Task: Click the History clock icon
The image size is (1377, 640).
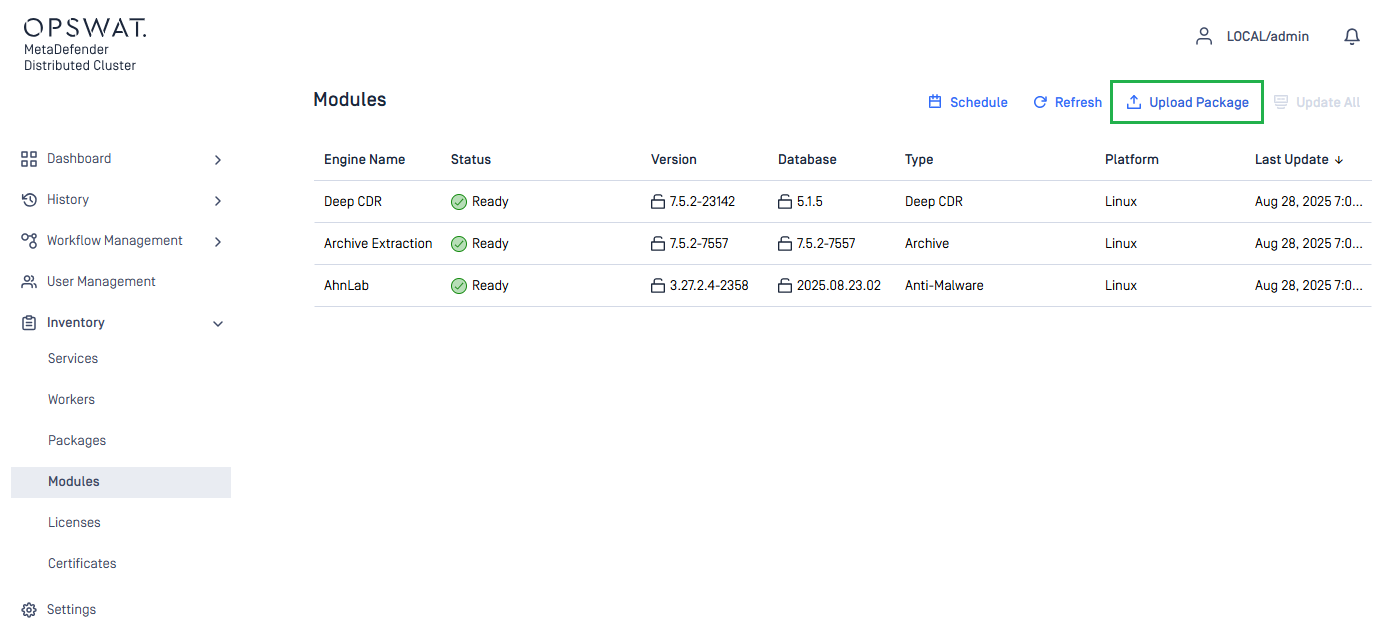Action: (29, 200)
